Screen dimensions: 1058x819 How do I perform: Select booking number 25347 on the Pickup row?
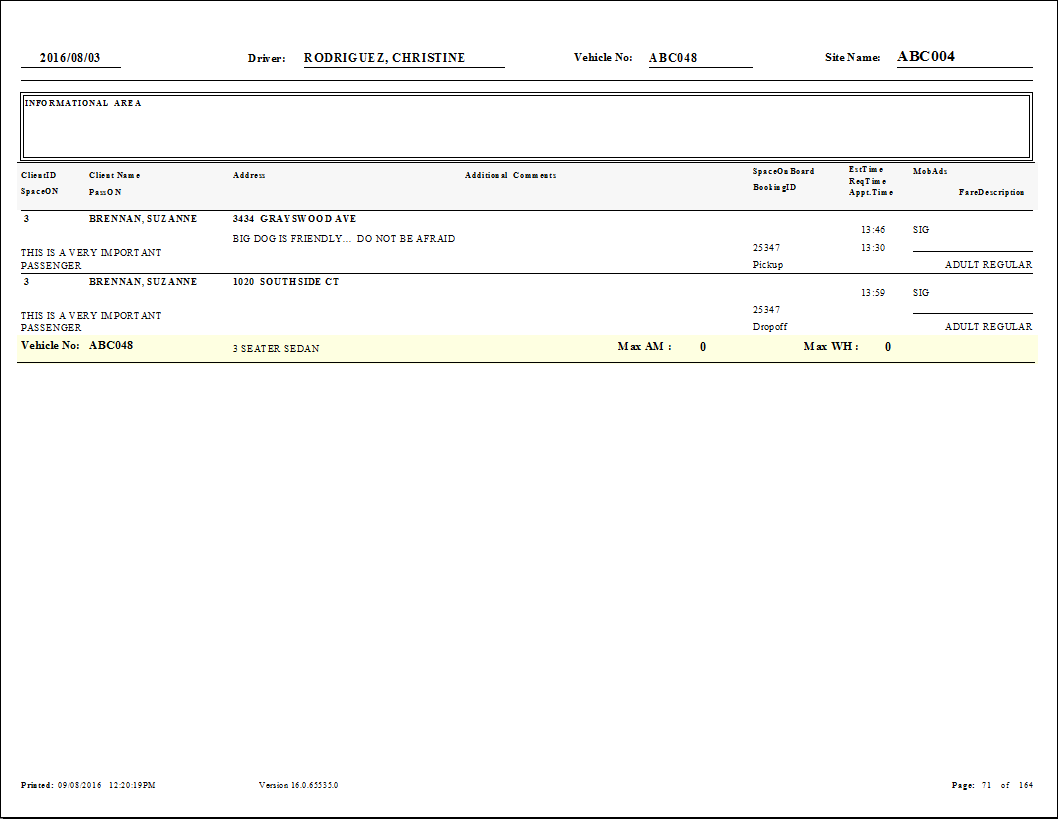(x=767, y=247)
